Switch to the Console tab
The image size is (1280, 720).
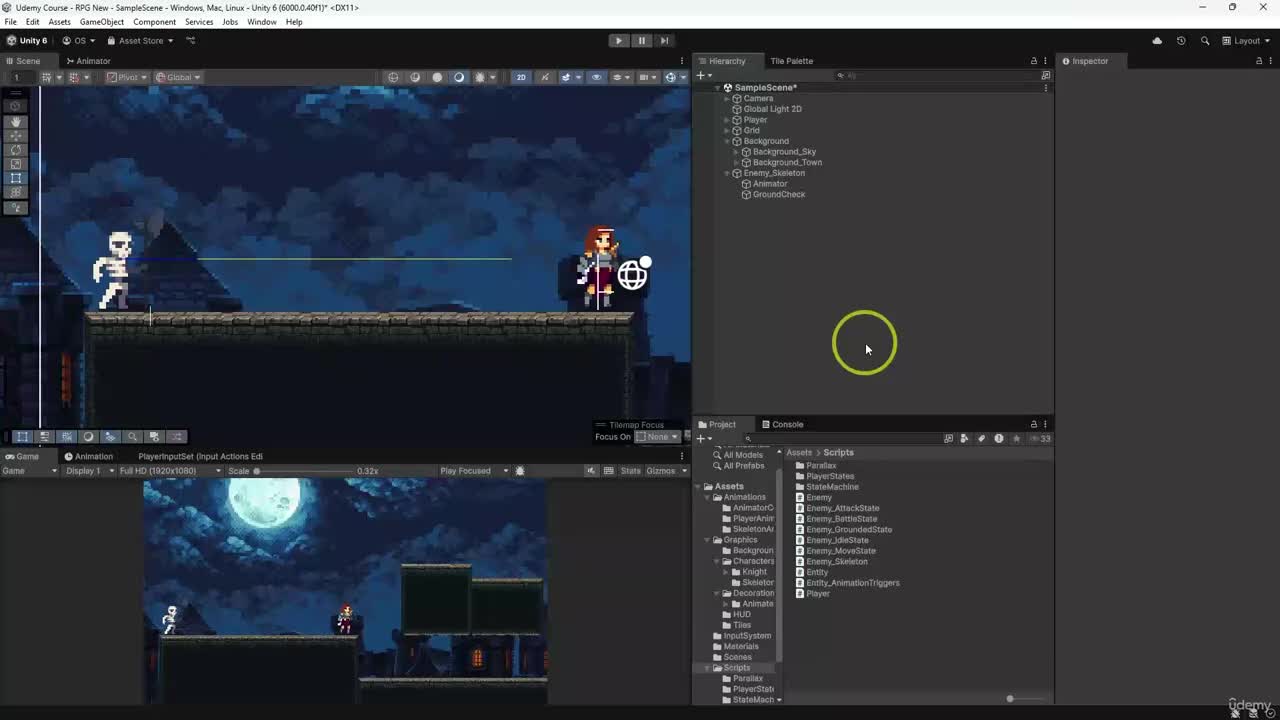click(x=781, y=424)
